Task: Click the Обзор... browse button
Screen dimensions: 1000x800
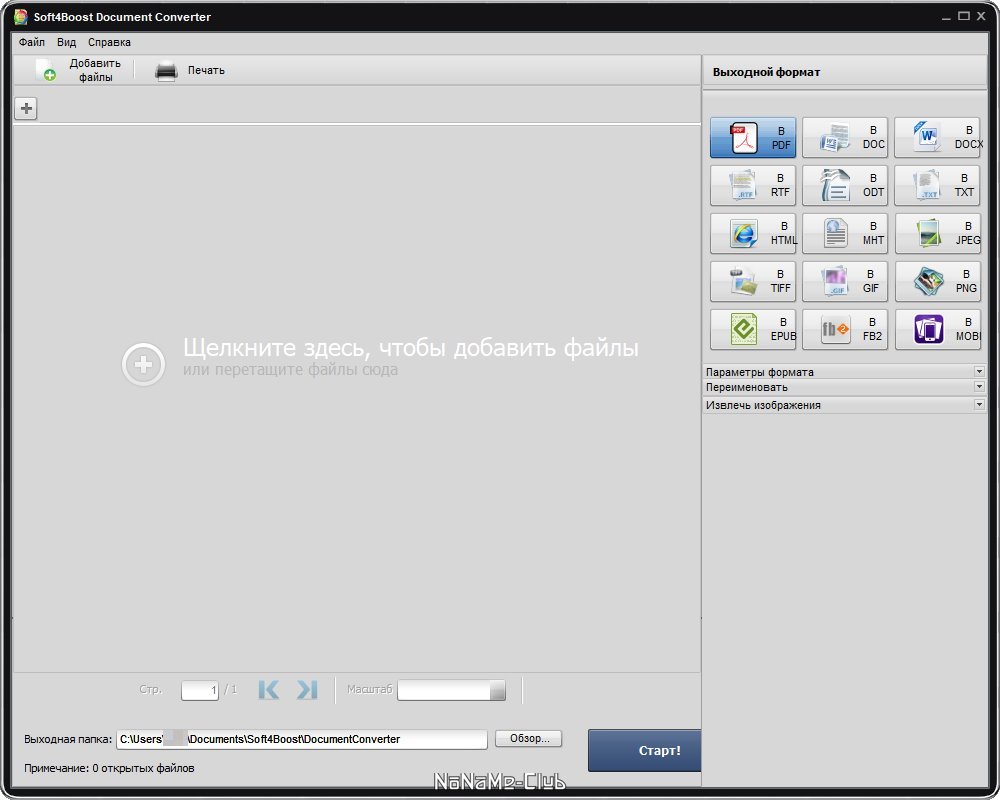Action: [x=528, y=739]
